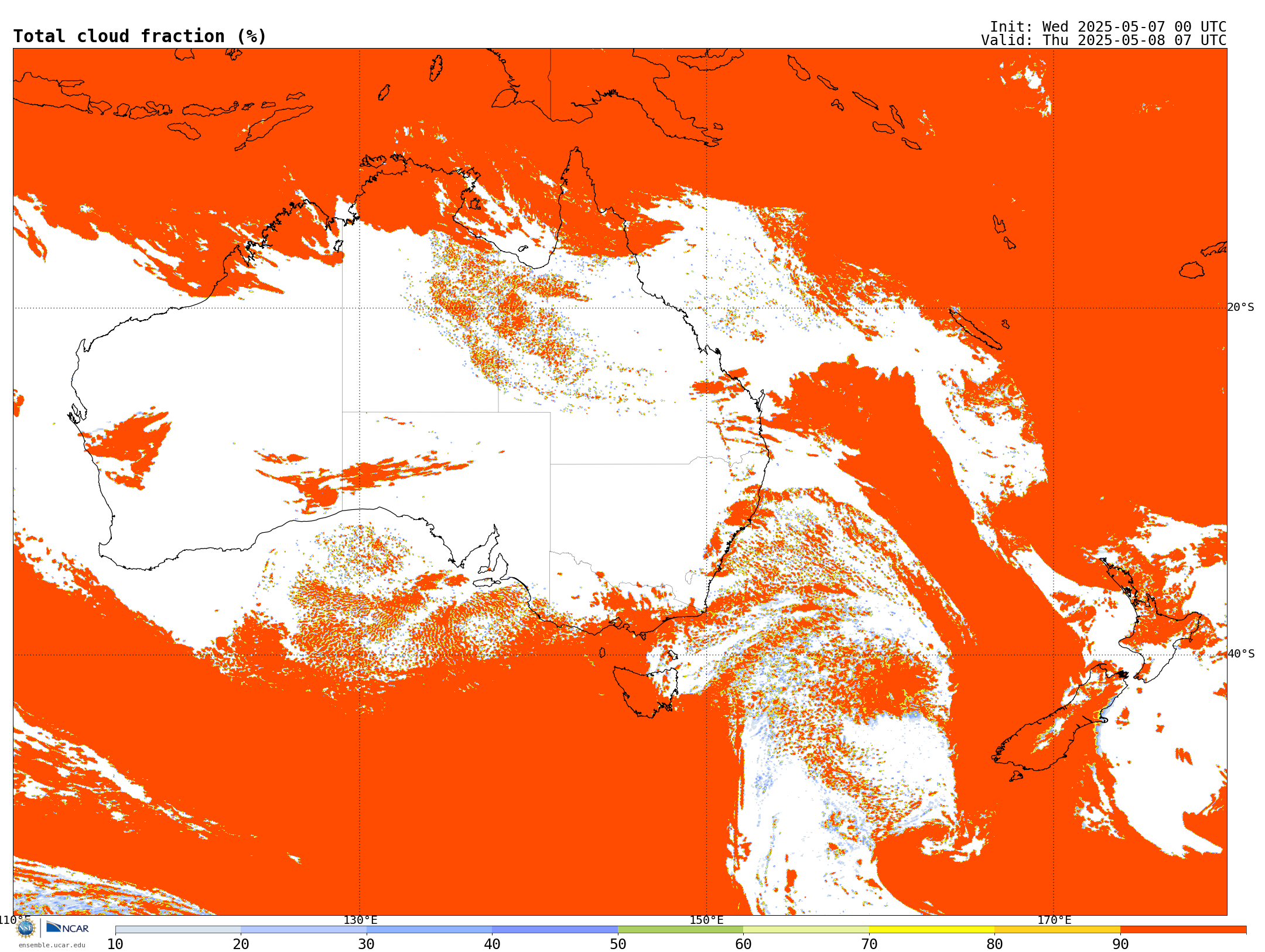Select the 'Init: Wed 2025-05-07 00 UTC' text
Viewport: 1265px width, 952px height.
1108,27
